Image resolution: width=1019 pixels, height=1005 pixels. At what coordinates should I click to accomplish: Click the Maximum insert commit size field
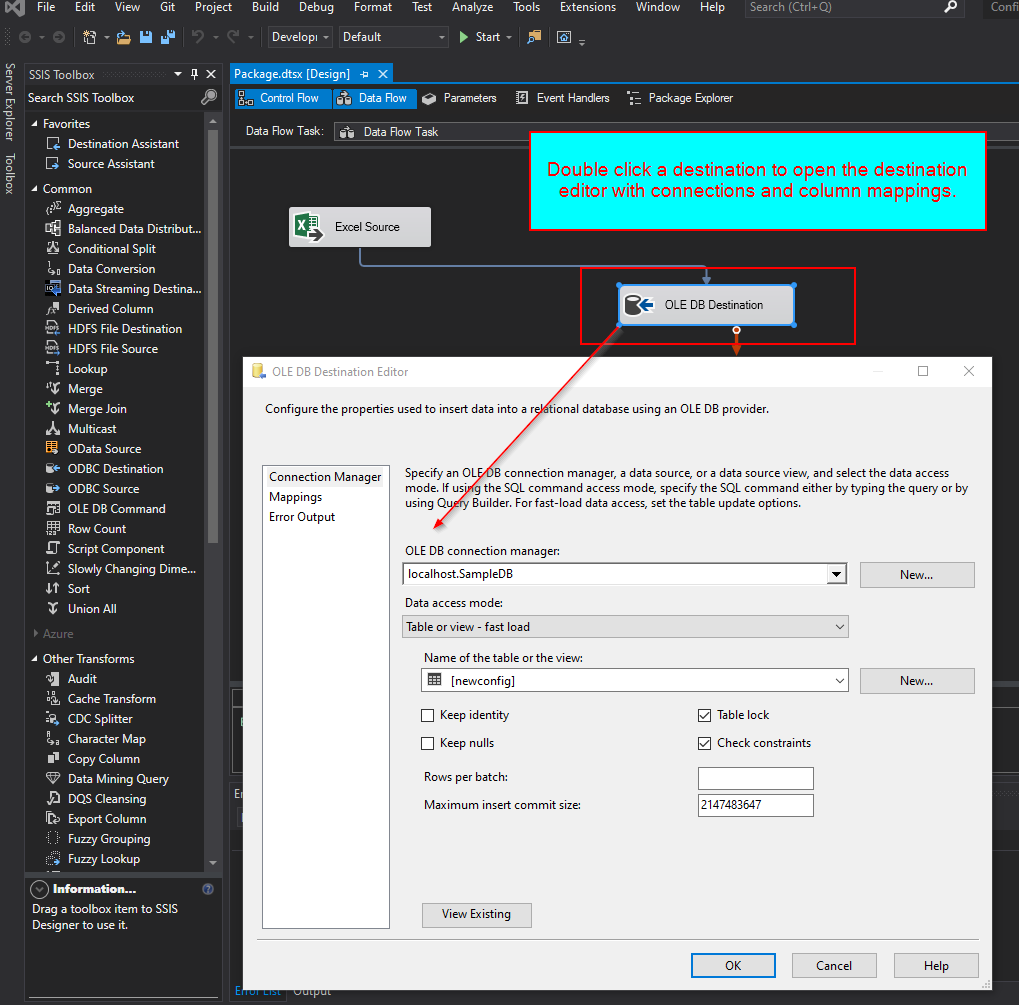pyautogui.click(x=755, y=805)
